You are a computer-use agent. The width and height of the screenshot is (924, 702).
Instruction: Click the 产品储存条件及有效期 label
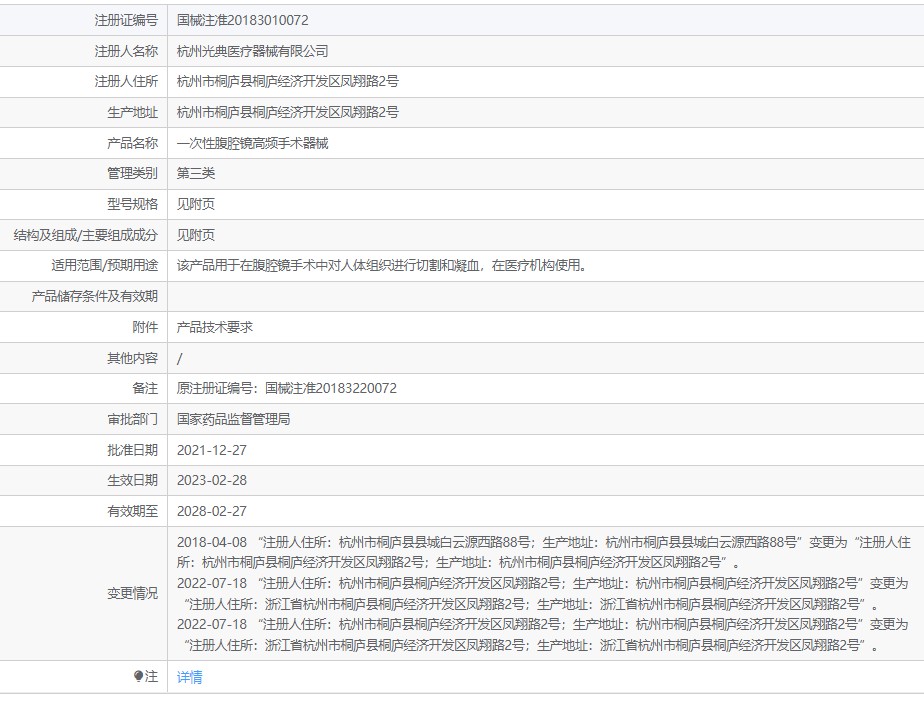(95, 296)
